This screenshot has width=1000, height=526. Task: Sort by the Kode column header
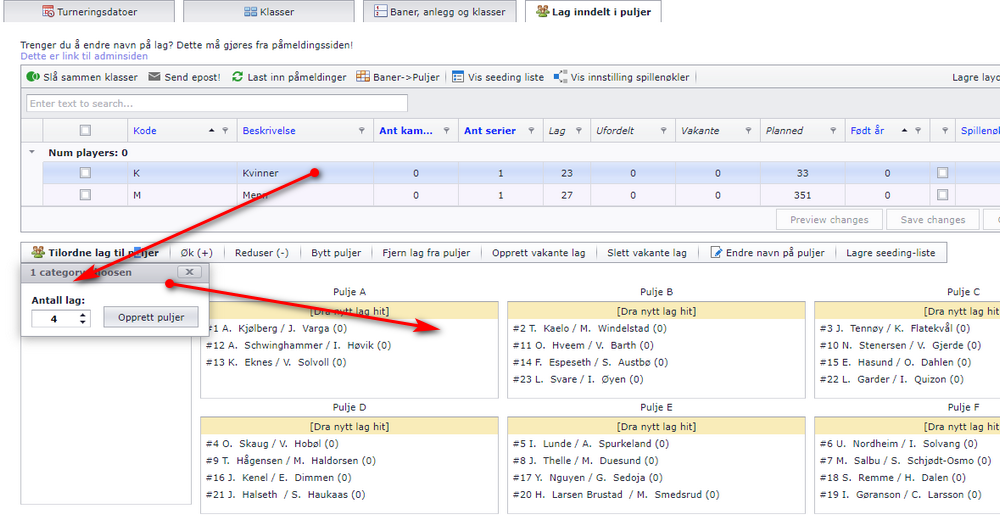[x=145, y=131]
